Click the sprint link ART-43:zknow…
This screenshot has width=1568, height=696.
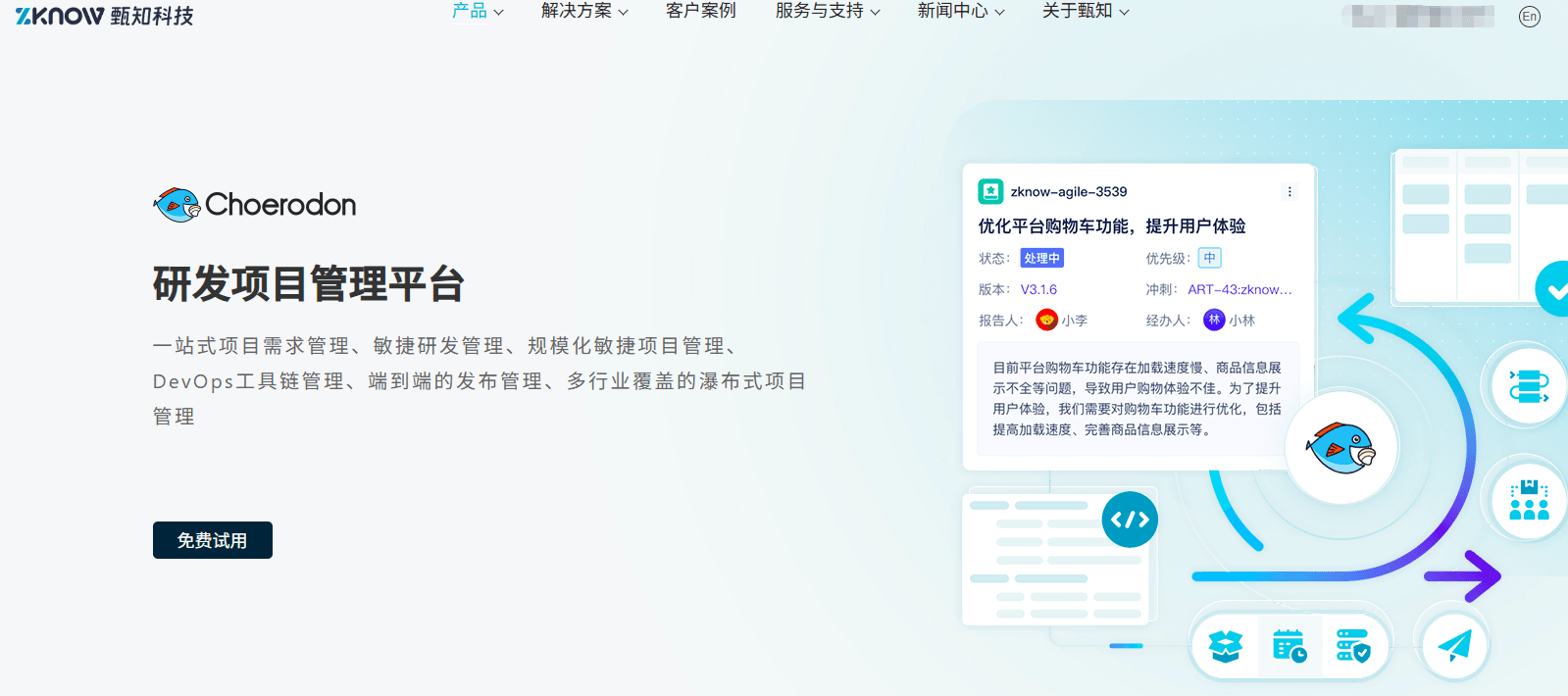click(1239, 289)
